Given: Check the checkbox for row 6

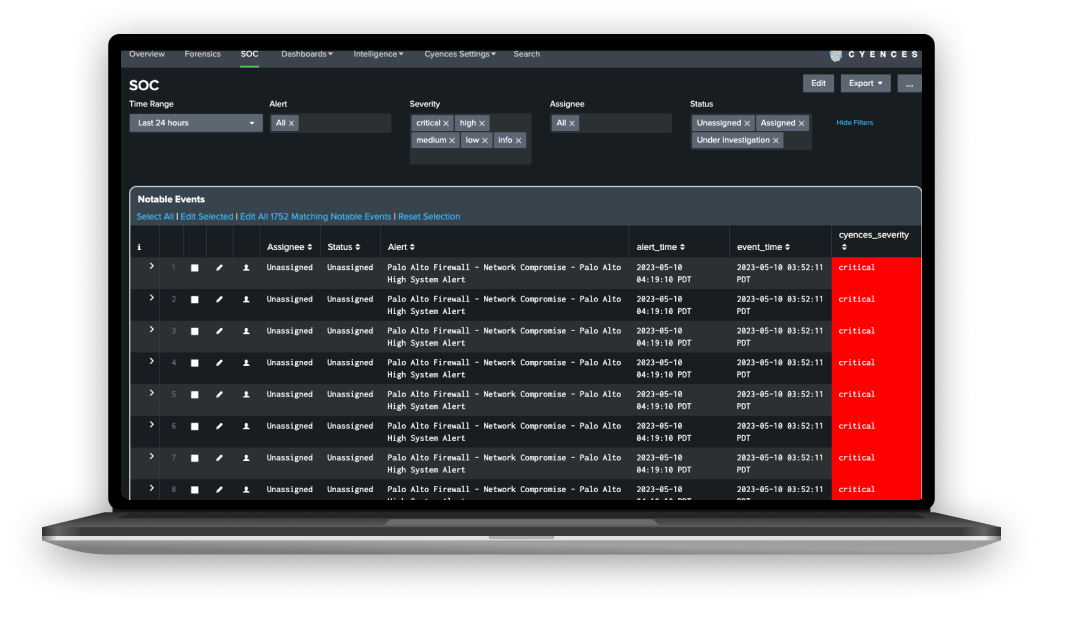Looking at the screenshot, I should (195, 426).
